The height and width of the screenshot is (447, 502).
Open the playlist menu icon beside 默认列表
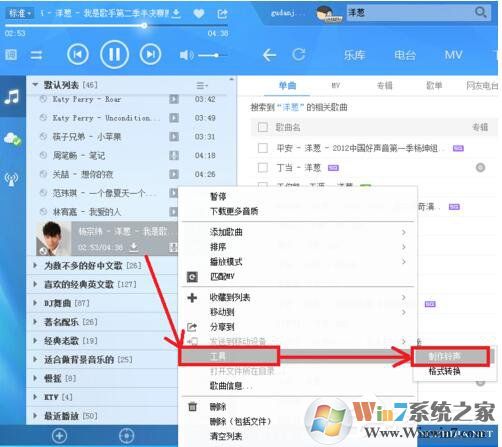(201, 86)
